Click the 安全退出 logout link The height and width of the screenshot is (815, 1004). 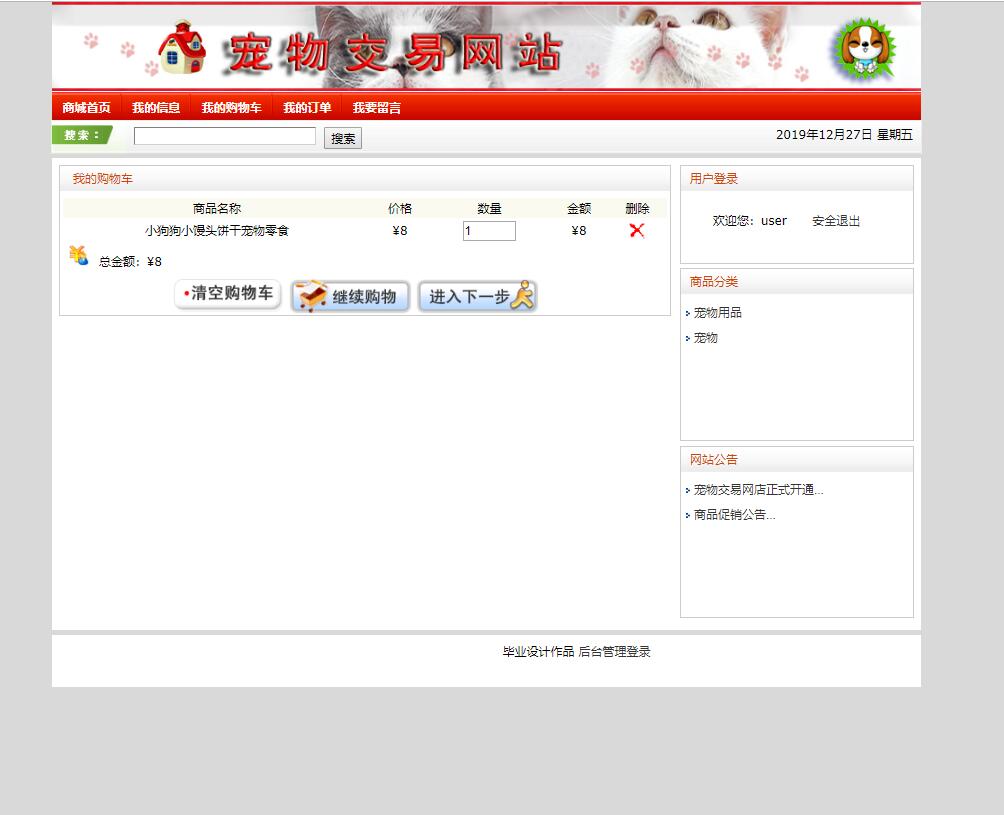(835, 221)
